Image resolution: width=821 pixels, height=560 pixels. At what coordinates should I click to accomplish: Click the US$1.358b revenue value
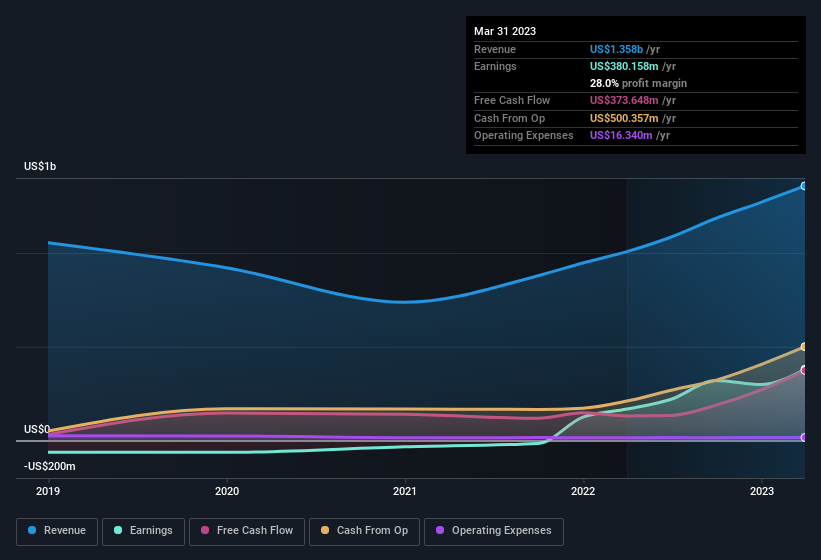(616, 49)
